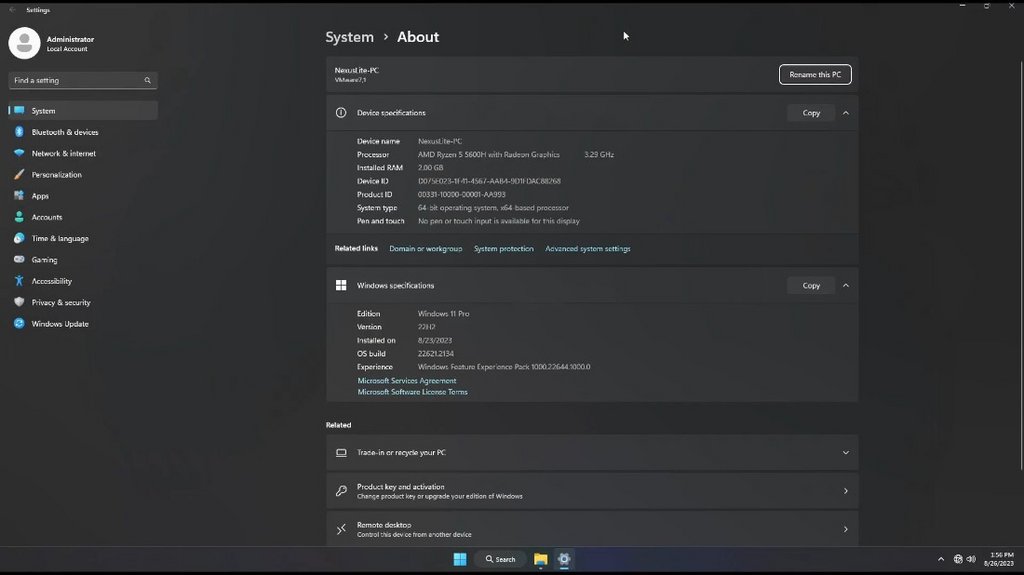Viewport: 1024px width, 575px height.
Task: Click the key icon beside Product key
Action: [x=341, y=491]
